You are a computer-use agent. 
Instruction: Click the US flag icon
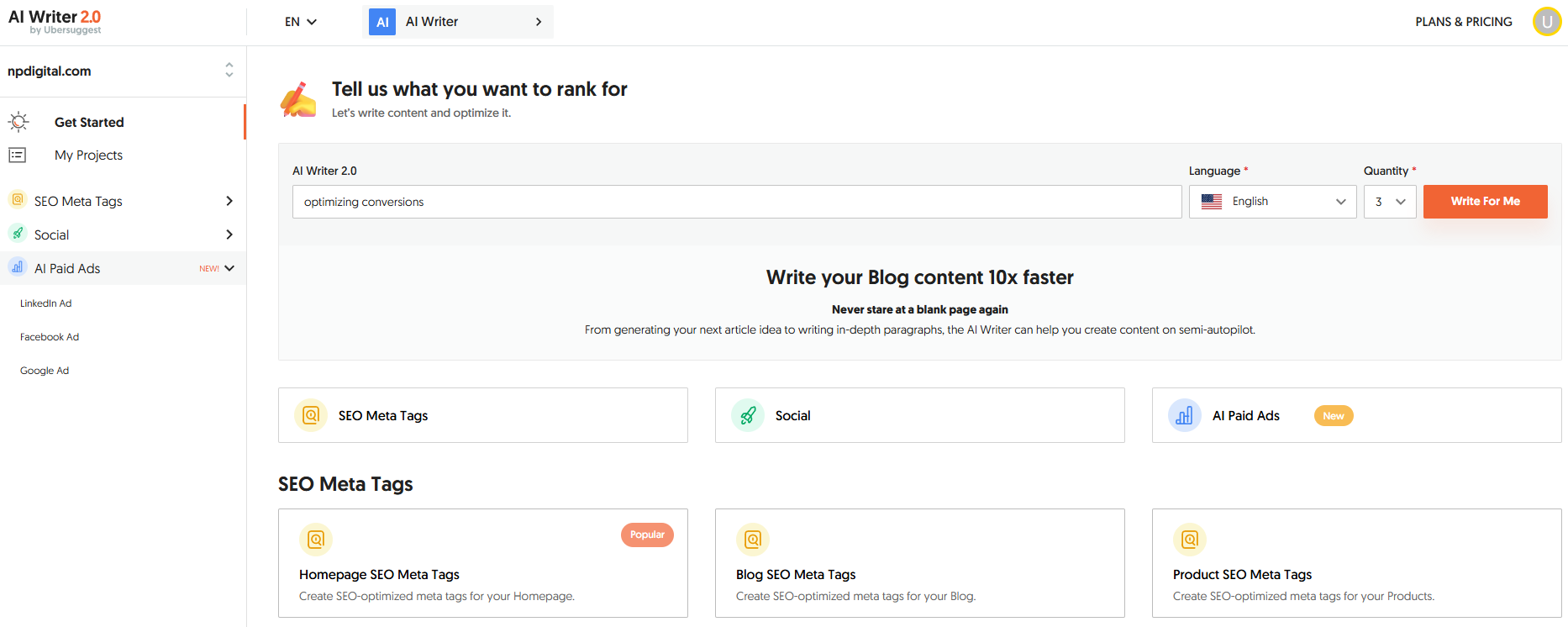(1212, 202)
